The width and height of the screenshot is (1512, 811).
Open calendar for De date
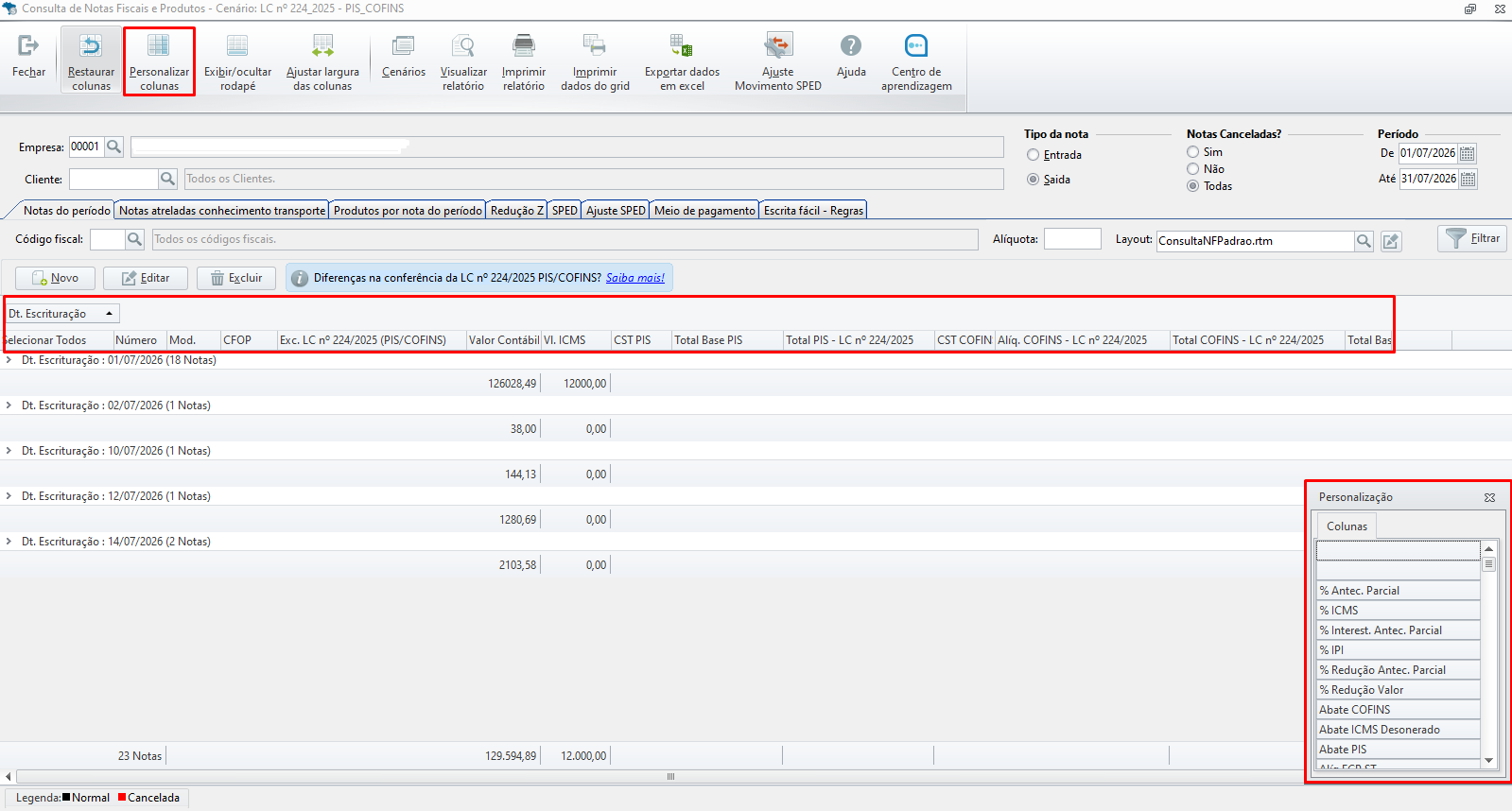click(1468, 153)
